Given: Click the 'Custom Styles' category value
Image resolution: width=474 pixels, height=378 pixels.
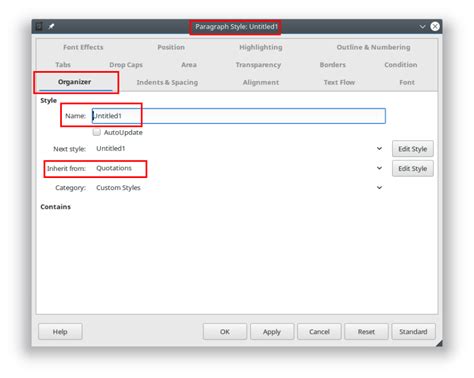Looking at the screenshot, I should pos(118,188).
